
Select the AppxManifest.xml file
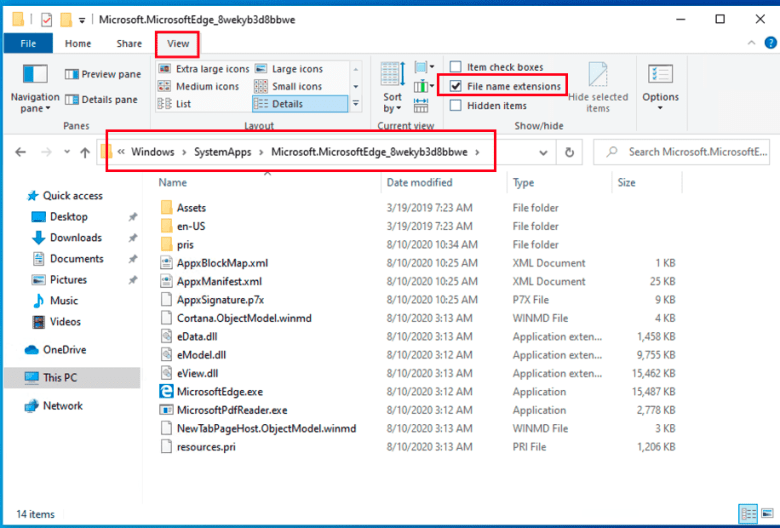219,281
